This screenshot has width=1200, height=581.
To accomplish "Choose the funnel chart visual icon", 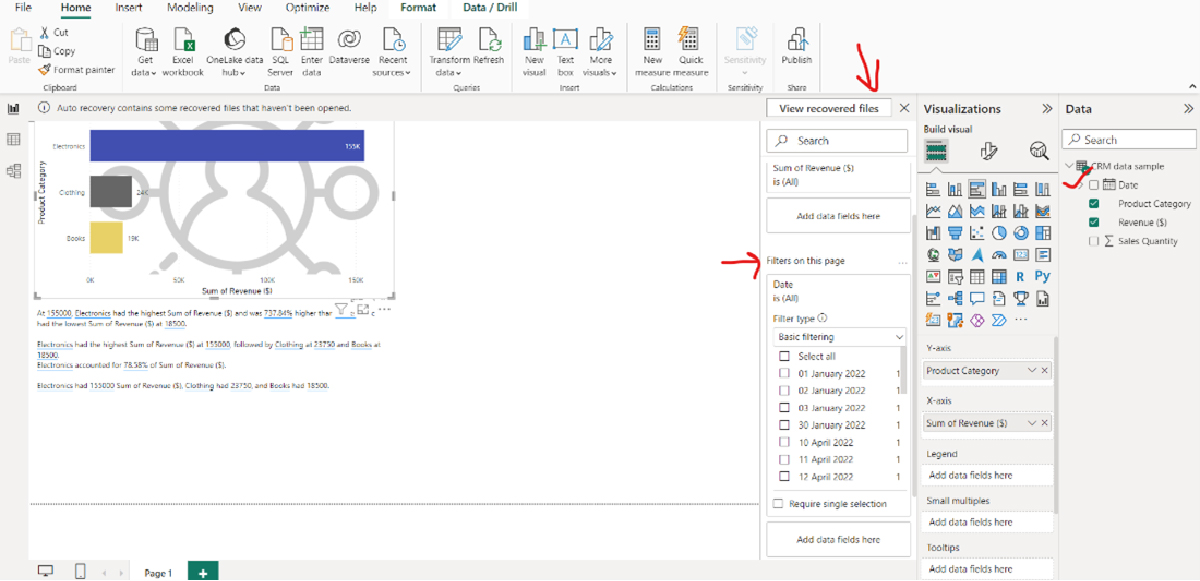I will [x=955, y=232].
